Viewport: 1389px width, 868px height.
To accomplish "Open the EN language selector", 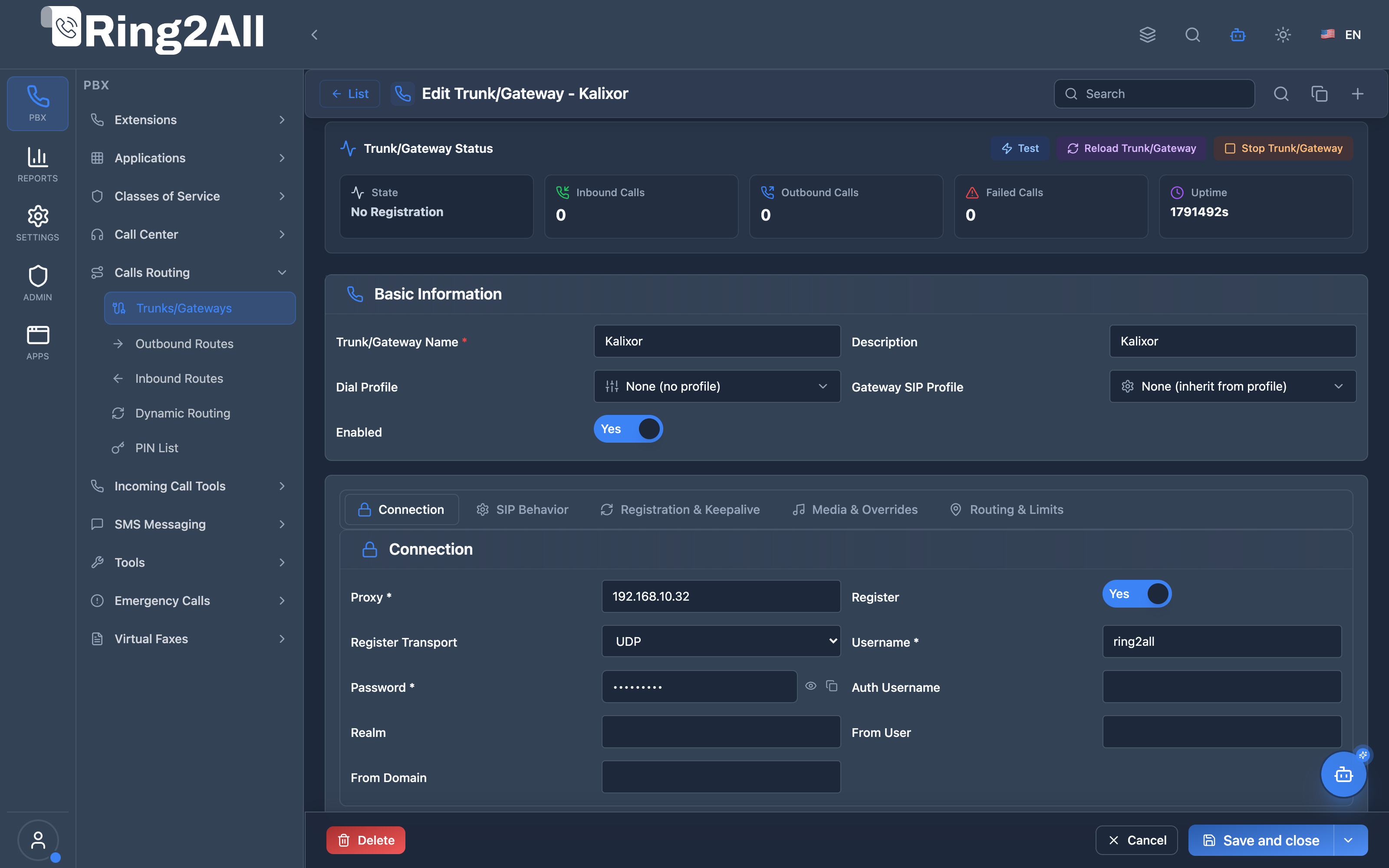I will (x=1341, y=34).
